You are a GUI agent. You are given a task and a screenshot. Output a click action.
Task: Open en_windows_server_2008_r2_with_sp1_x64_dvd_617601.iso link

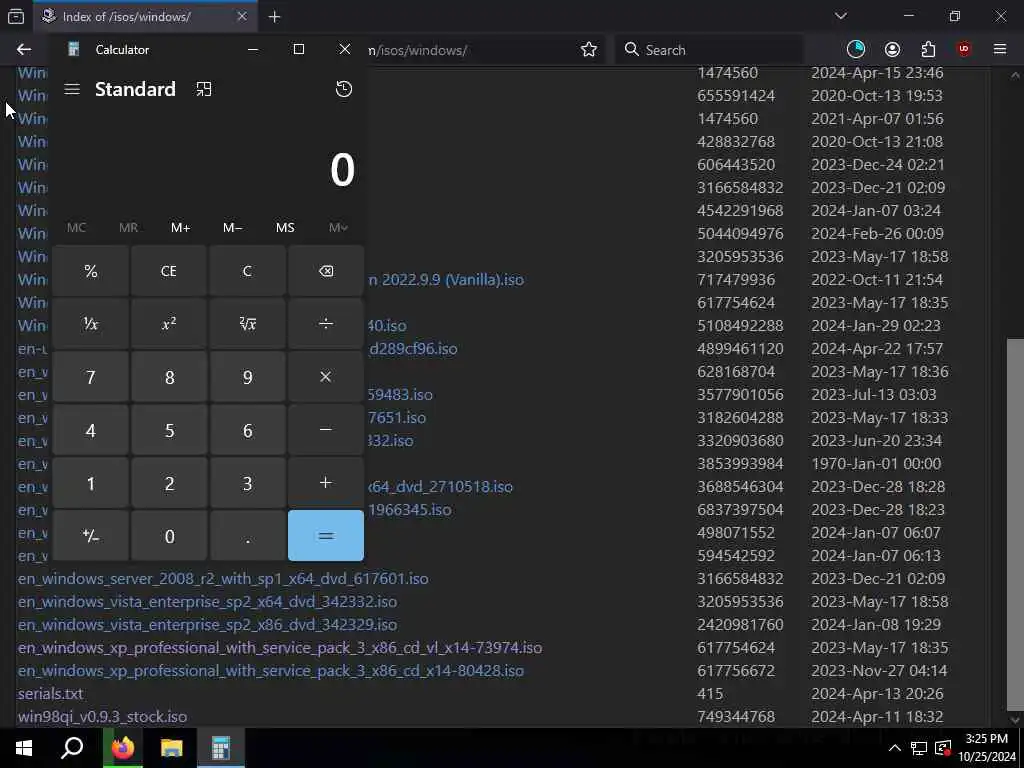pos(223,579)
